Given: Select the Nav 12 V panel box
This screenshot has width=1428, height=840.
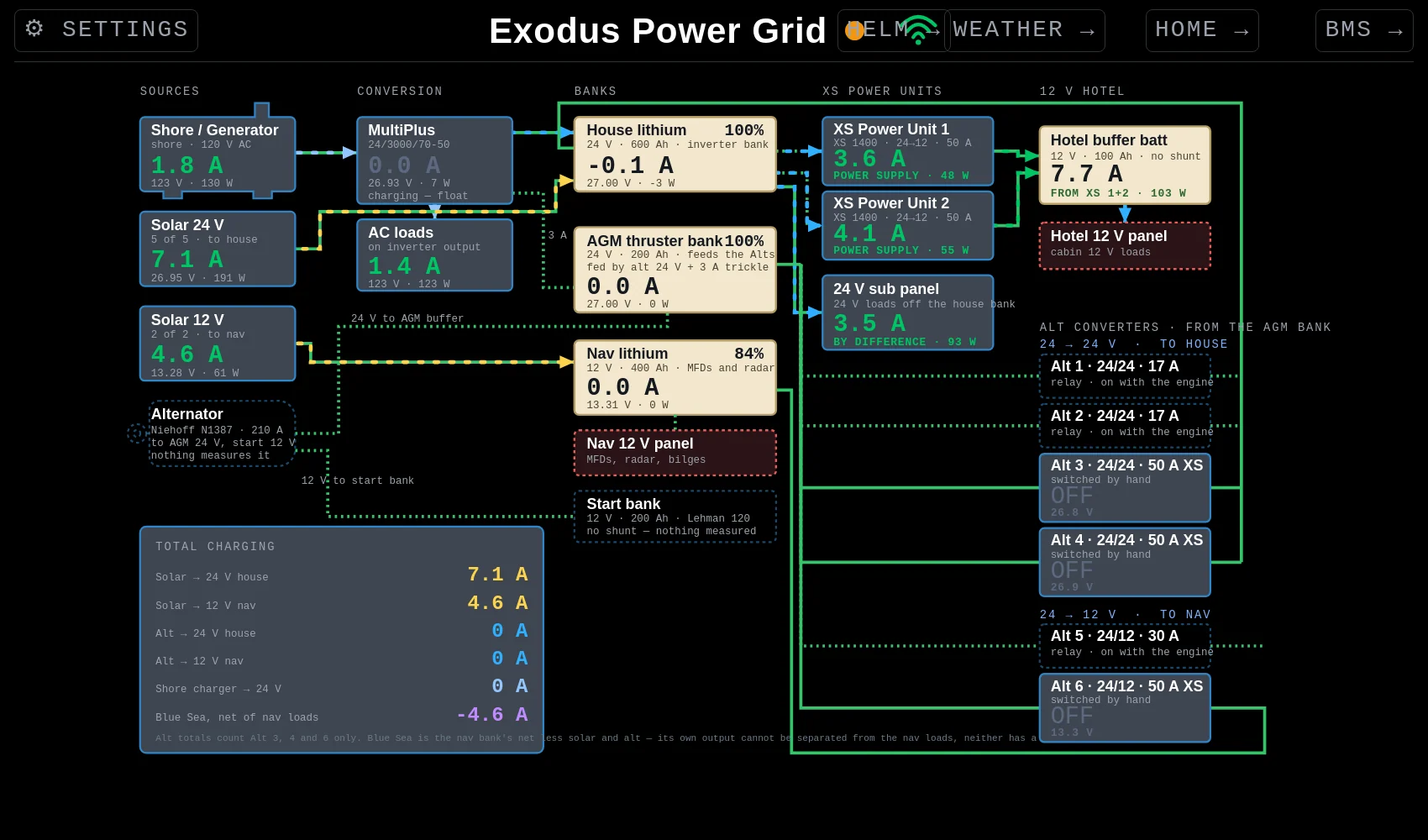Looking at the screenshot, I should (675, 453).
